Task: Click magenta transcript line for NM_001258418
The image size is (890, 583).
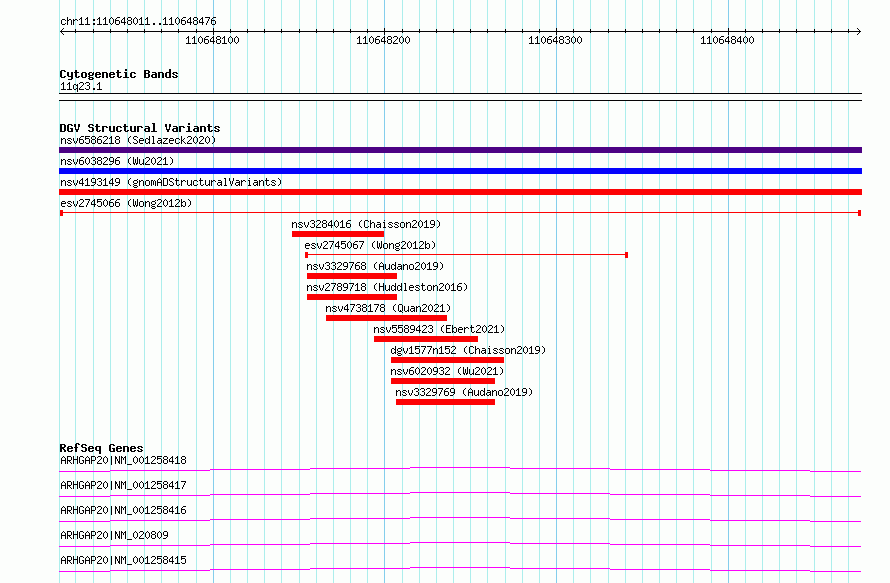Action: 460,469
